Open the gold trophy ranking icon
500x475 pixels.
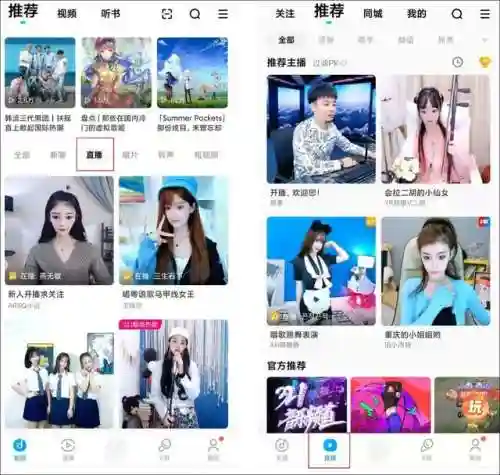[x=485, y=62]
